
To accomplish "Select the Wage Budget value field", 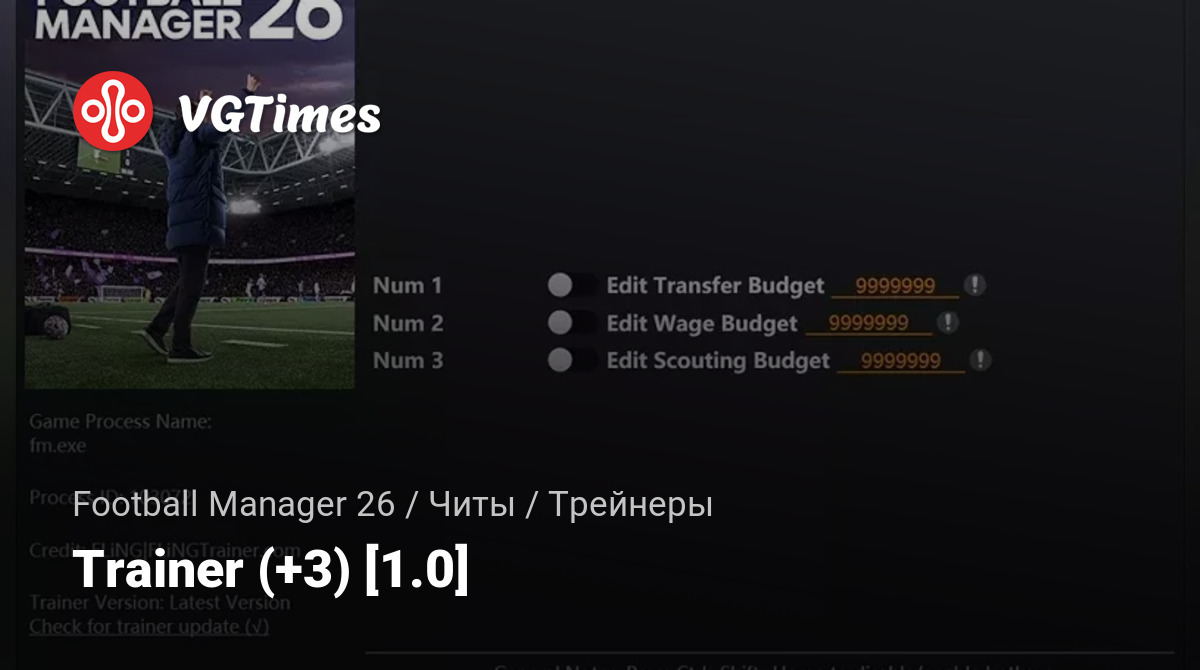I will pos(869,323).
